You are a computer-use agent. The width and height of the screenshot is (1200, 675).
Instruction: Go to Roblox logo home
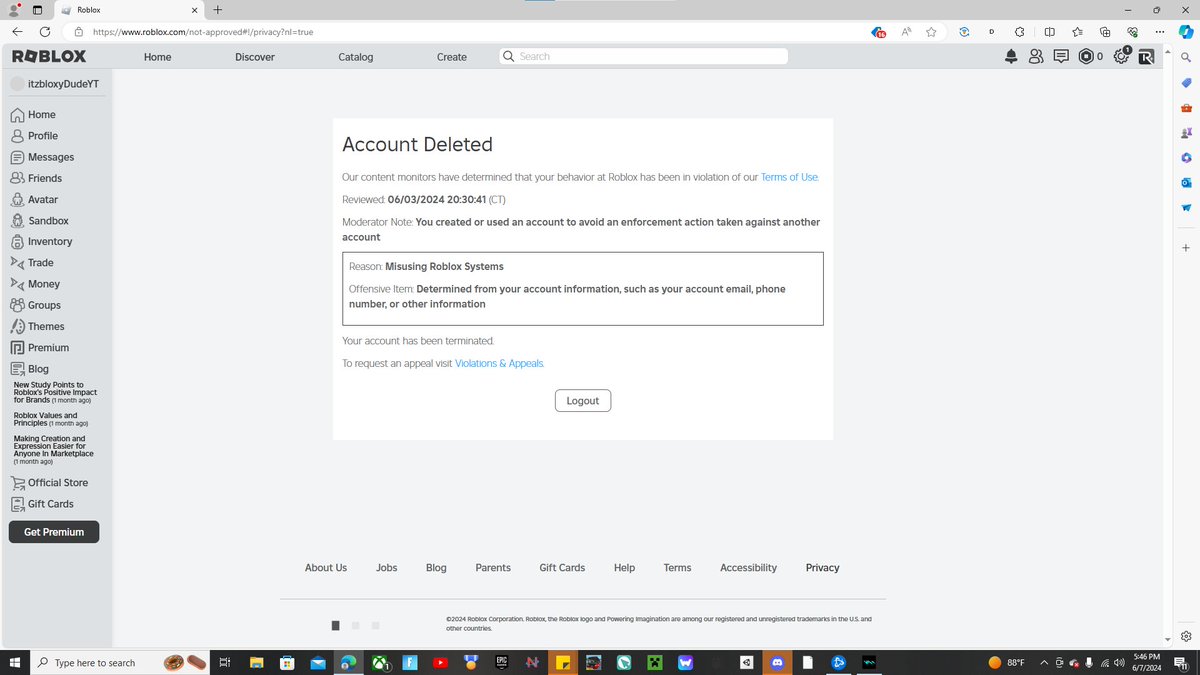(x=49, y=57)
